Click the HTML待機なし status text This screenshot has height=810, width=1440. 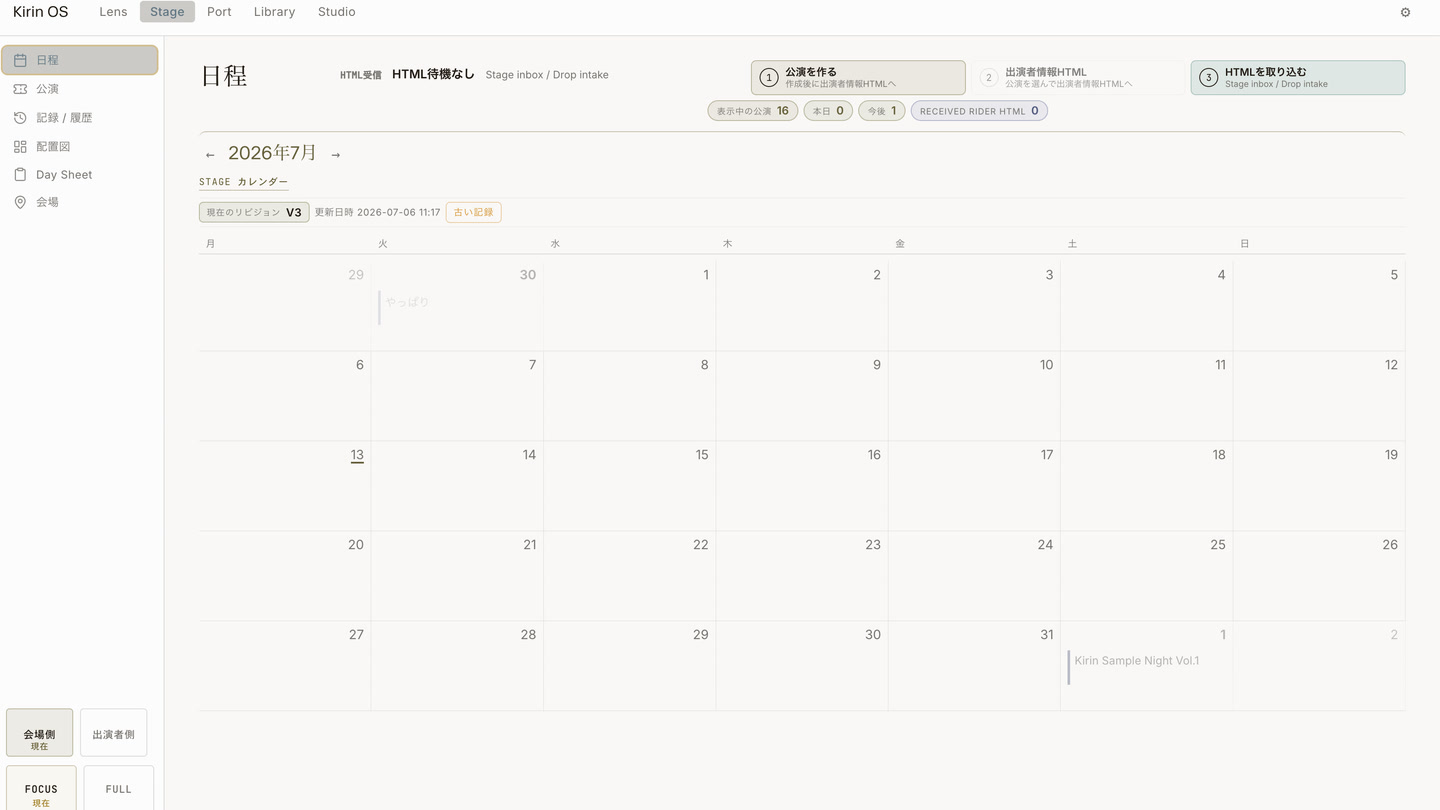[433, 74]
